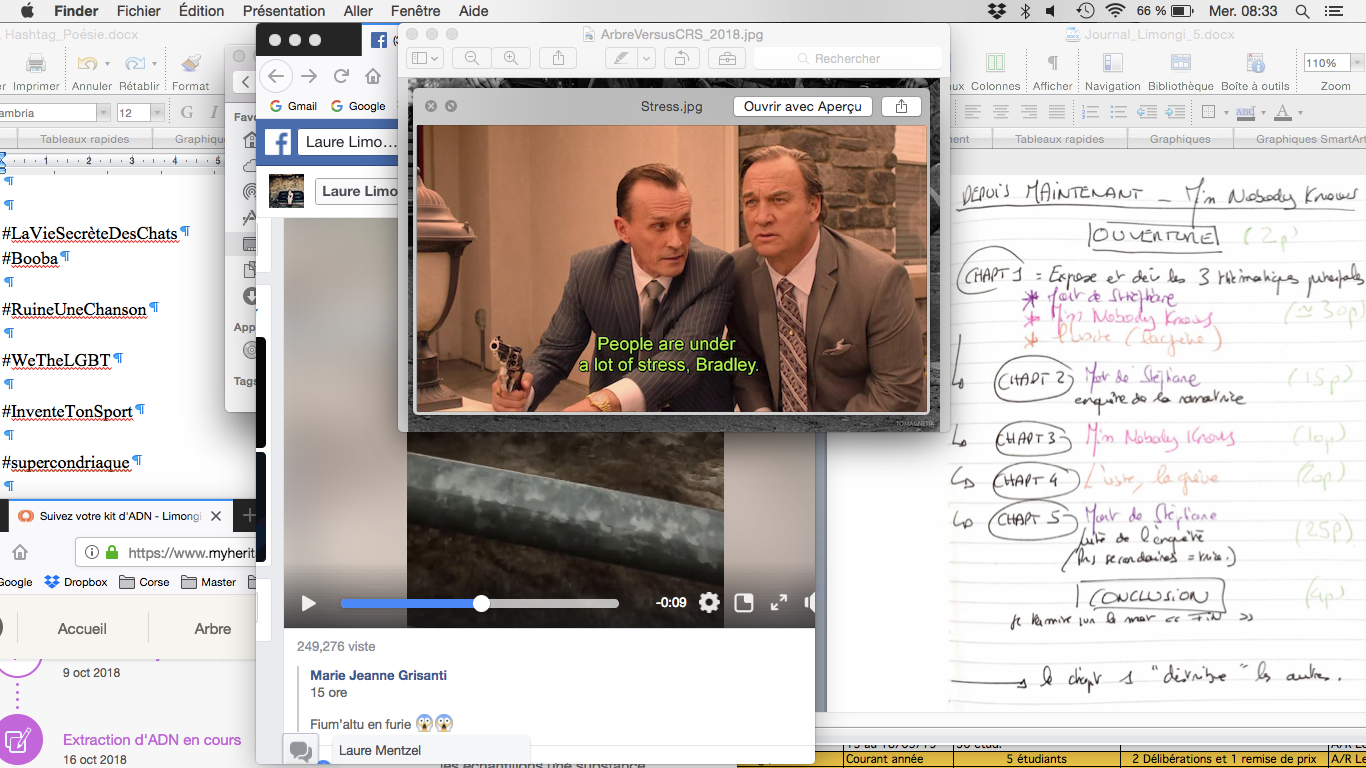Click the Colonnes icon in Word
This screenshot has height=768, width=1366.
click(x=995, y=64)
